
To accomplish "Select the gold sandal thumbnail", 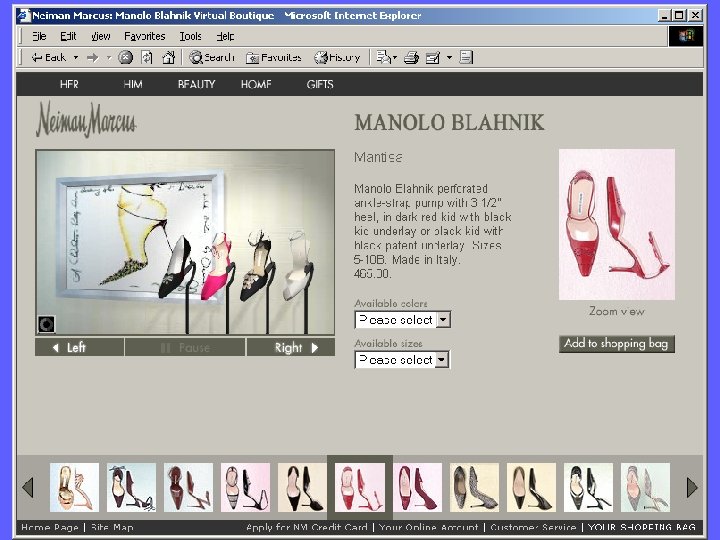I will pyautogui.click(x=74, y=487).
